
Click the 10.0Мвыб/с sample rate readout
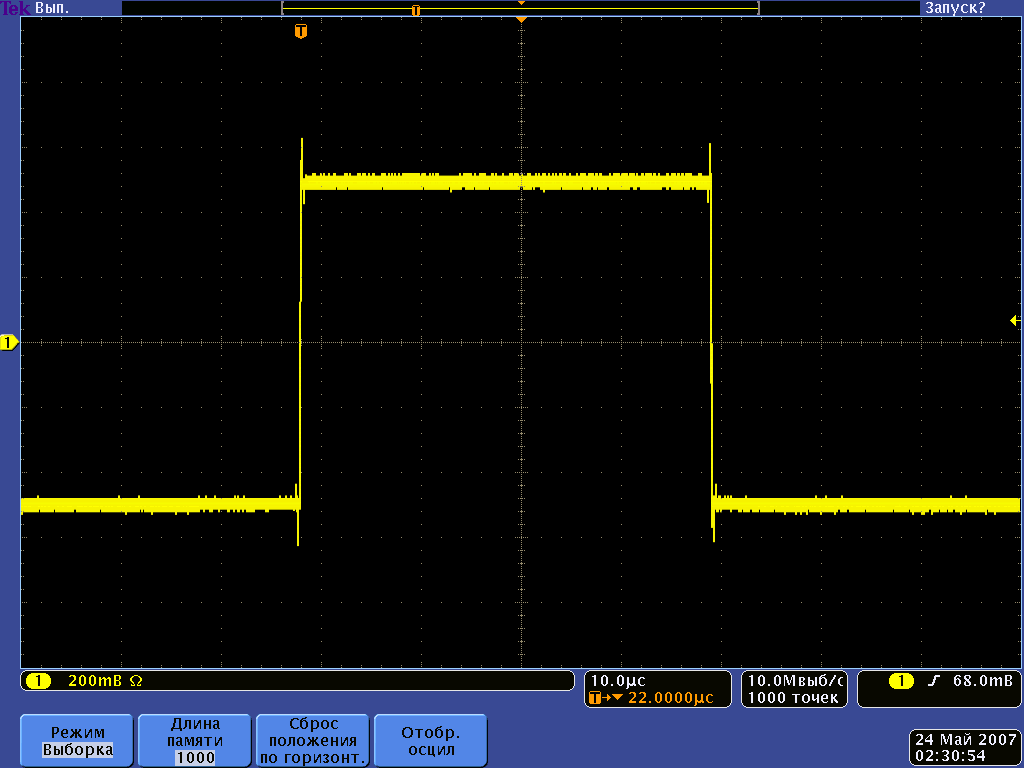(x=795, y=680)
